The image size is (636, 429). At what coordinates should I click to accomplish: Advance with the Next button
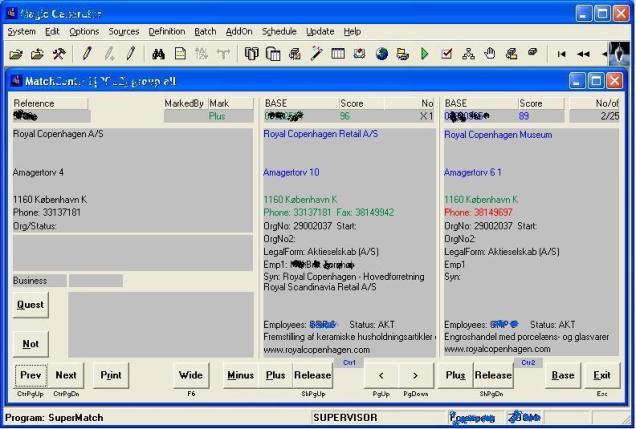pyautogui.click(x=66, y=375)
